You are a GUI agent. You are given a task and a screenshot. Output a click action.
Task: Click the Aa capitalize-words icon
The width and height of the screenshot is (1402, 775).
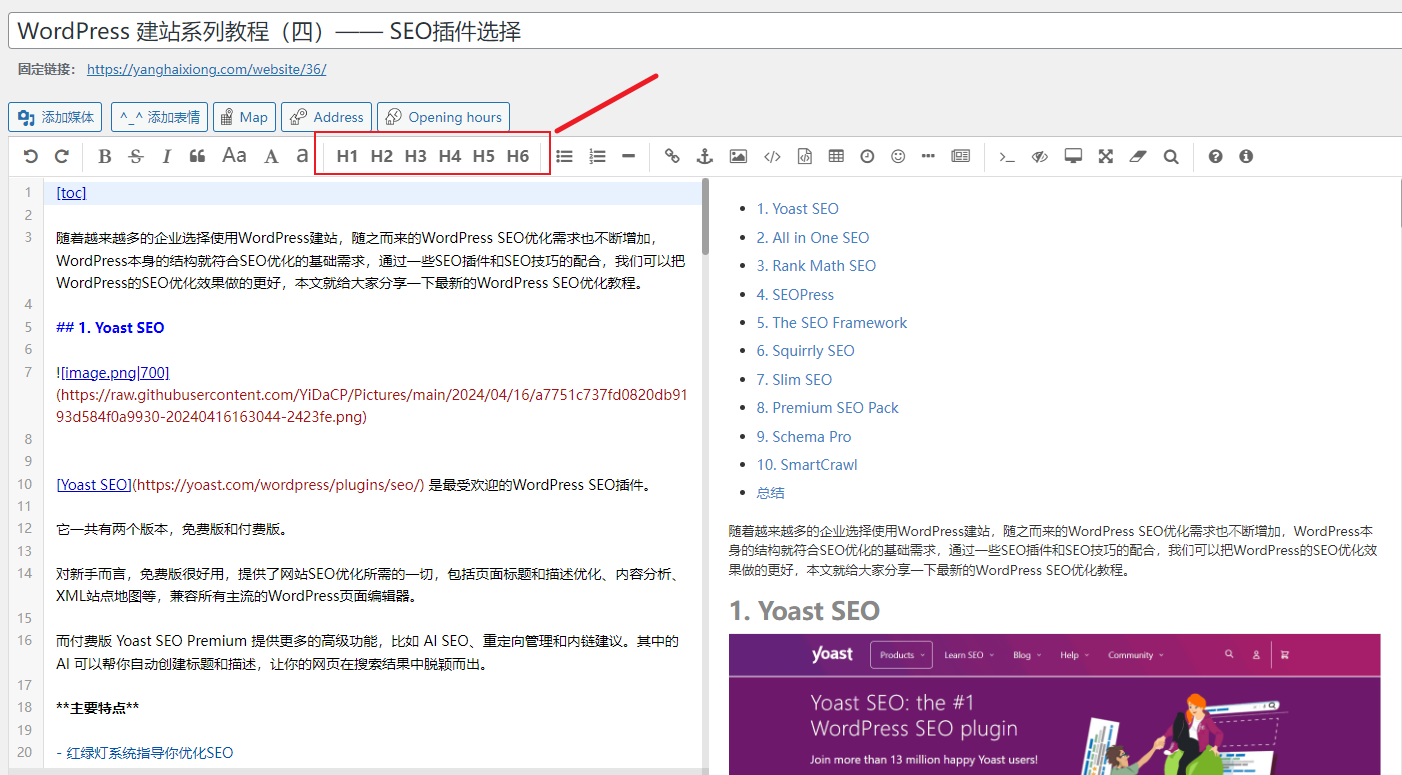234,156
